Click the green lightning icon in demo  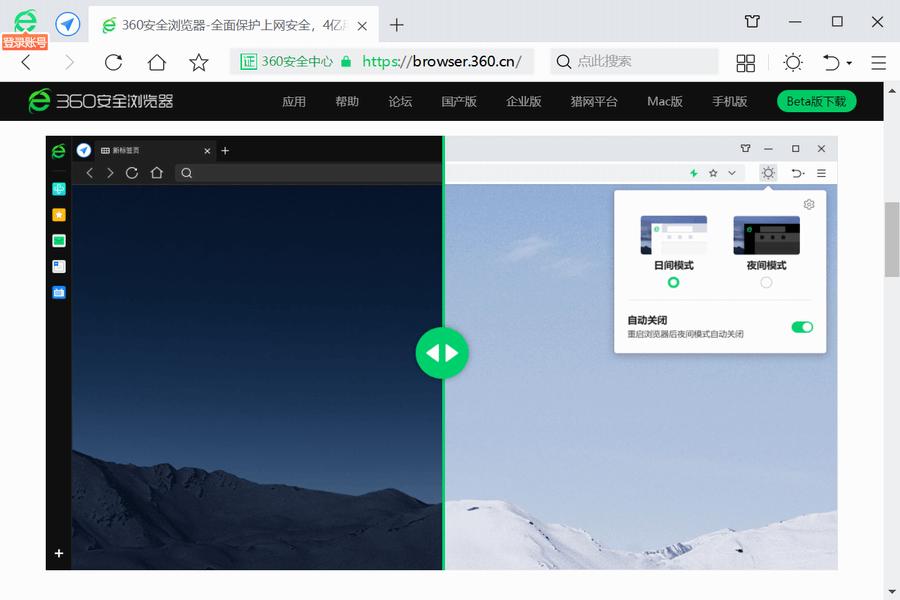[694, 173]
